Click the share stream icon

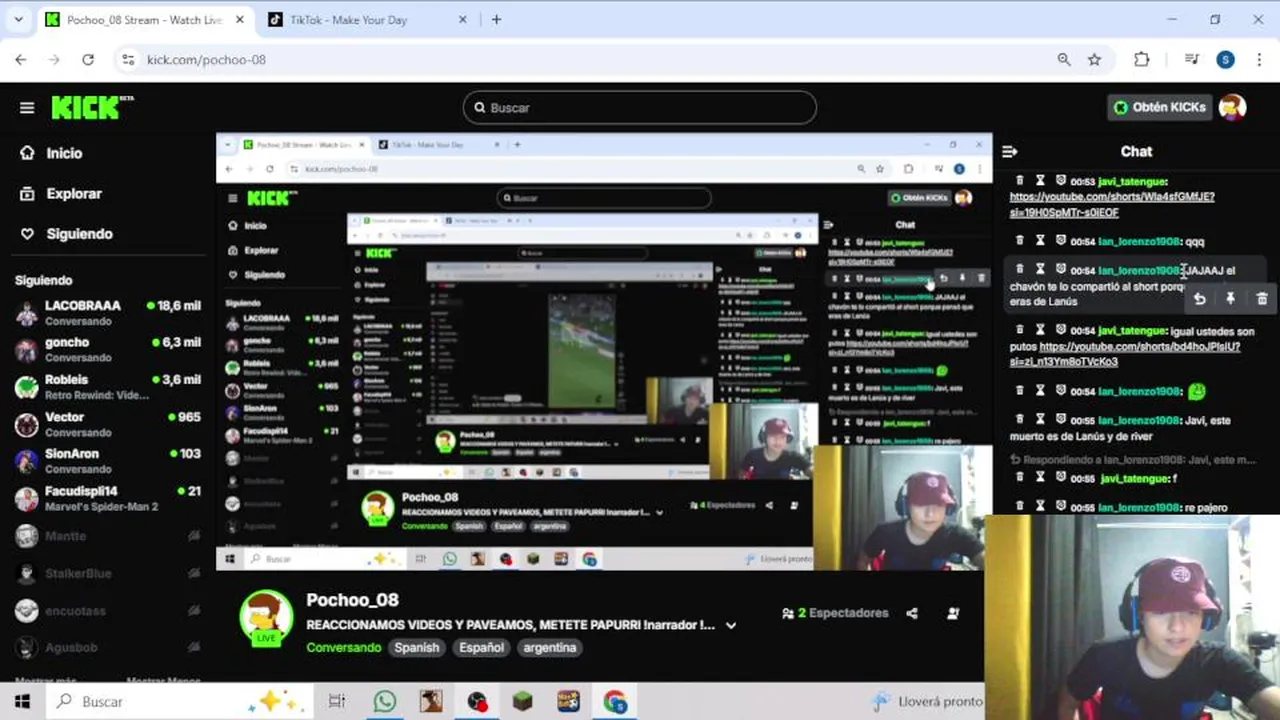912,613
